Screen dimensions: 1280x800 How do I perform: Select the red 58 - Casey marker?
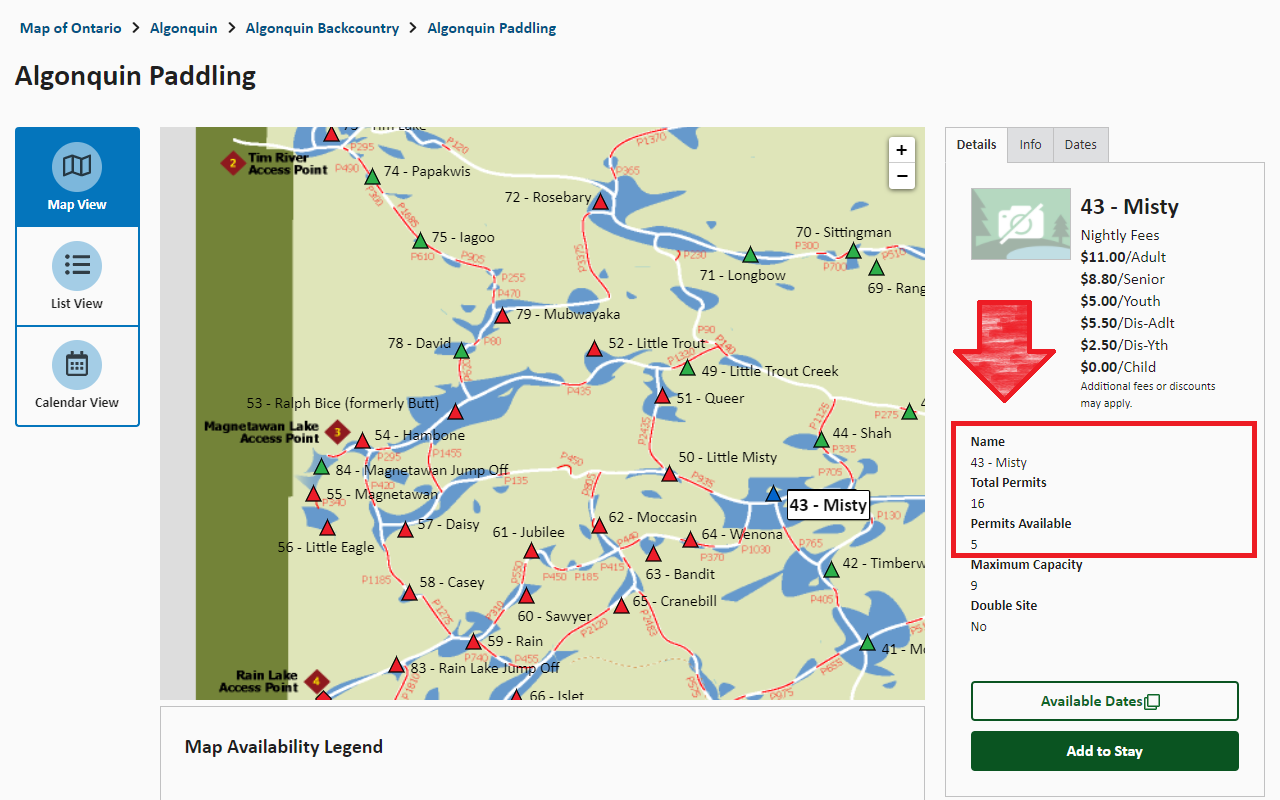coord(408,593)
